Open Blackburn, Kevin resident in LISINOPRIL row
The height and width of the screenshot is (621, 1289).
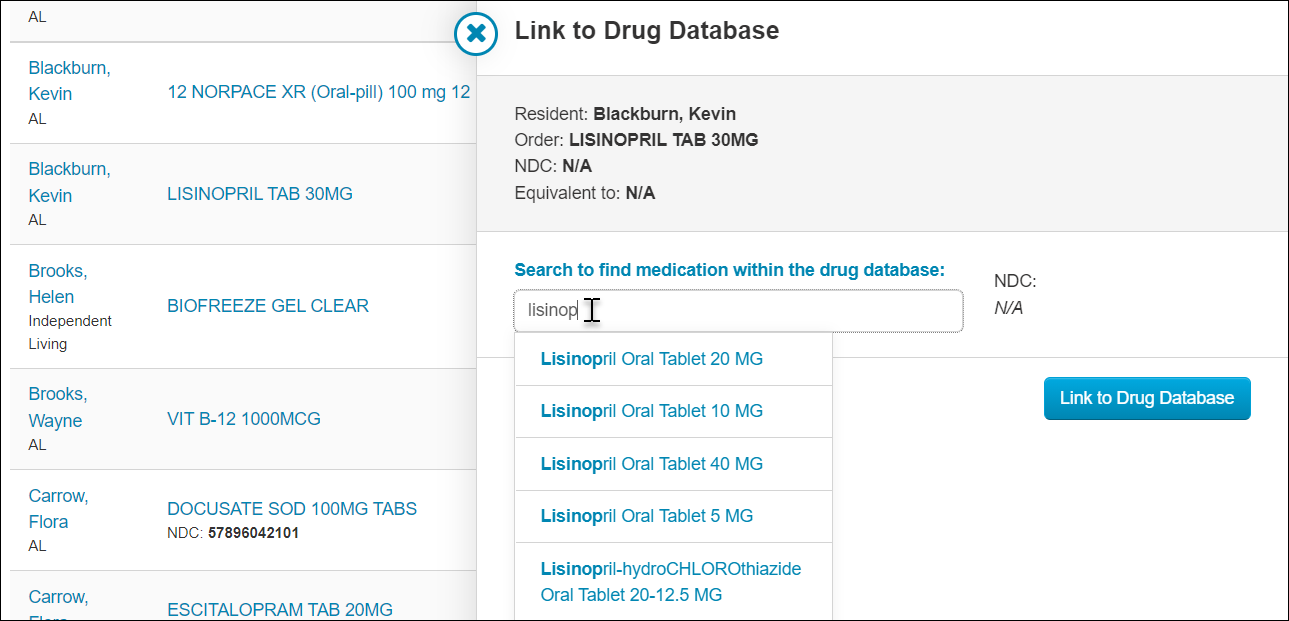point(69,182)
